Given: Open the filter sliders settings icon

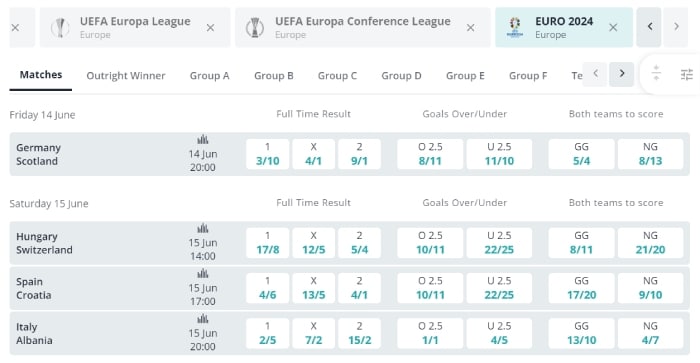Looking at the screenshot, I should point(687,75).
